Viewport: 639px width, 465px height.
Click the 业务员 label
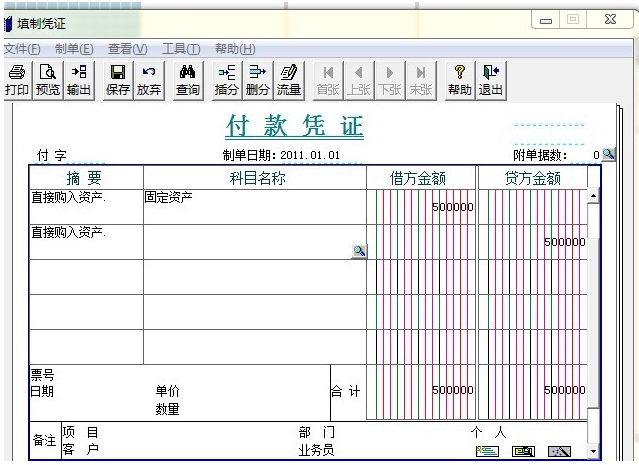pos(317,450)
